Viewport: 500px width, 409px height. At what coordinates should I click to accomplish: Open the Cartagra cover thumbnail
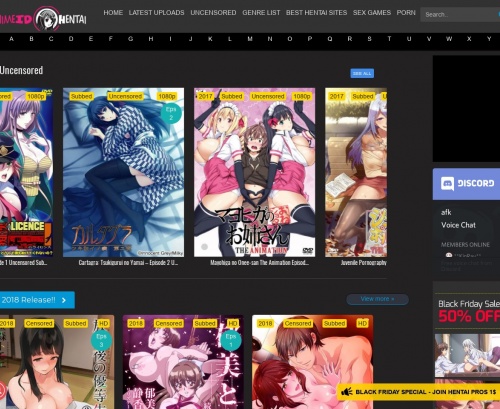coord(123,172)
